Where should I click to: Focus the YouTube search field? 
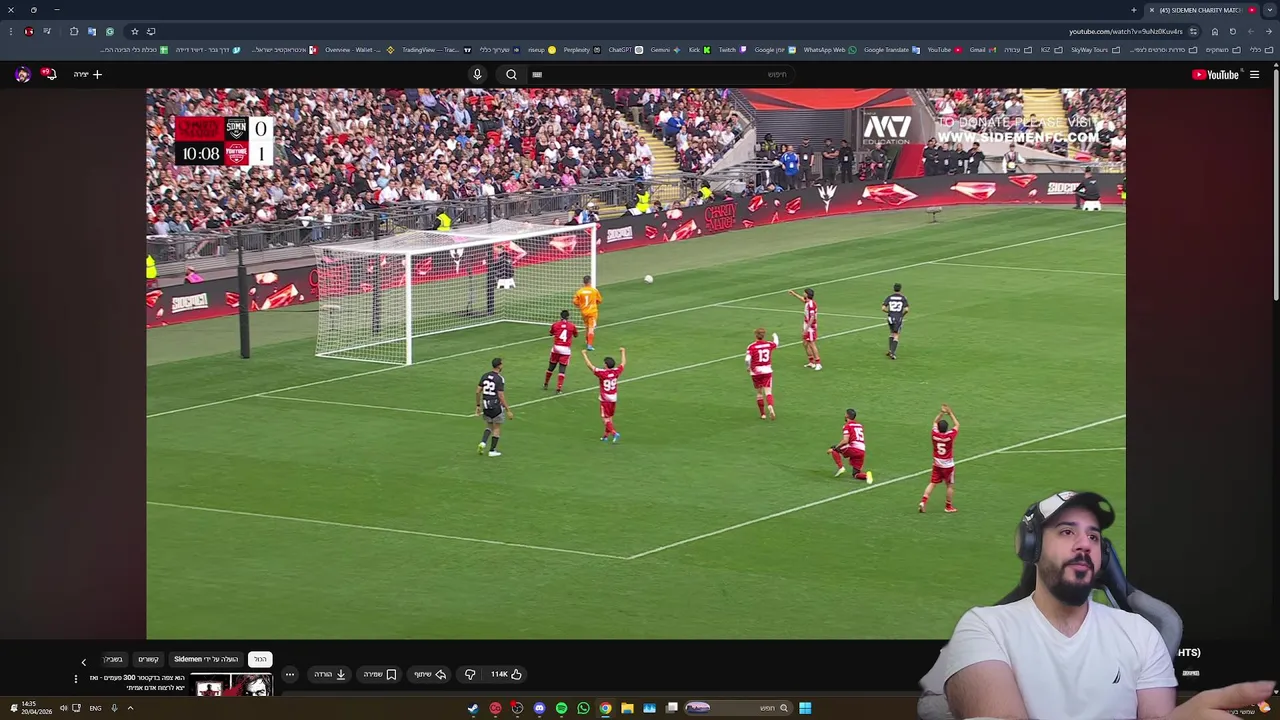tap(660, 74)
